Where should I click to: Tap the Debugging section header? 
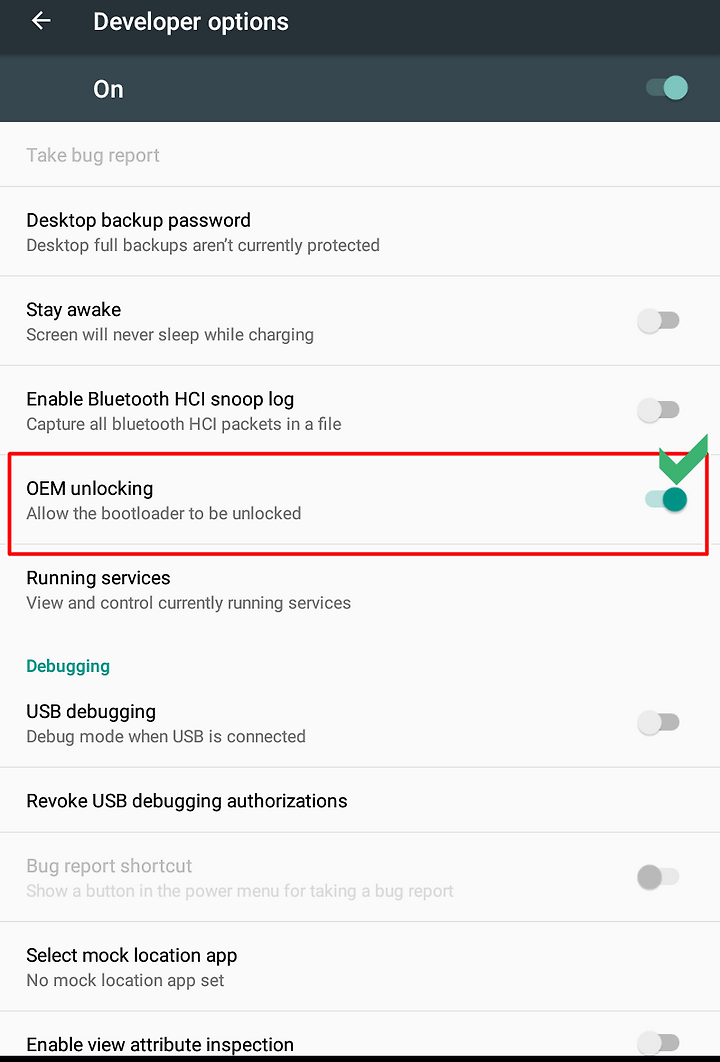tap(68, 666)
